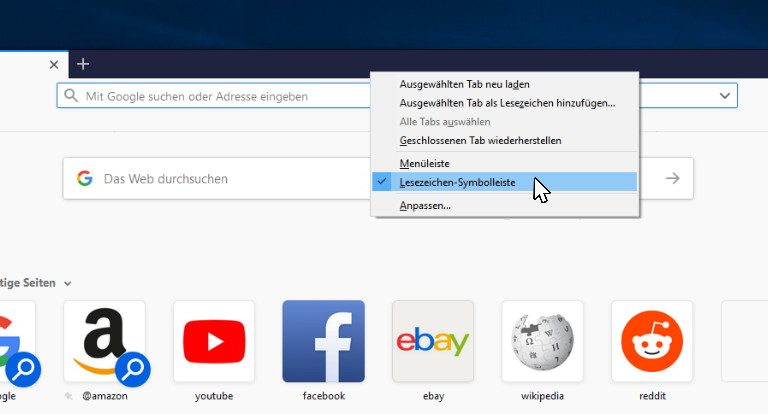
Task: Submit web search with arrow button
Action: 672,178
